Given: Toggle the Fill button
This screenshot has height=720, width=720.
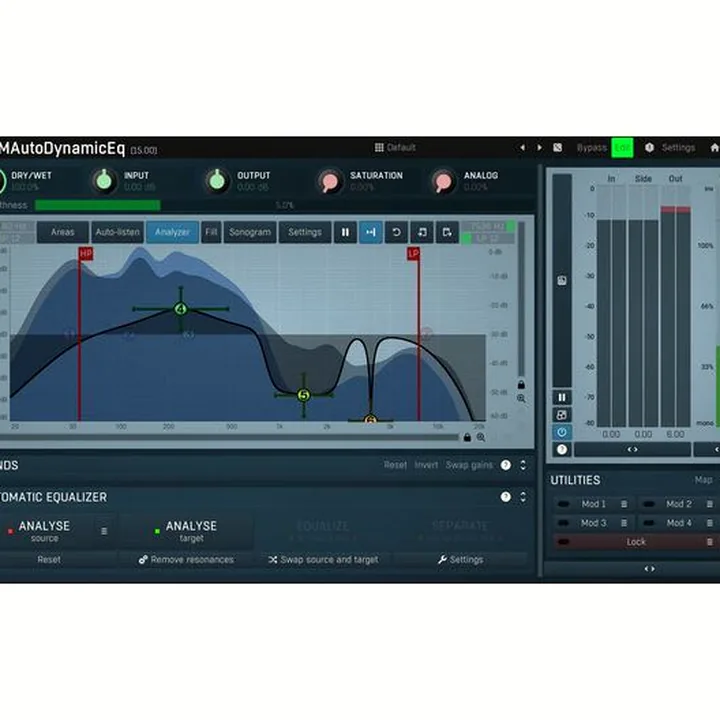Looking at the screenshot, I should click(x=211, y=232).
